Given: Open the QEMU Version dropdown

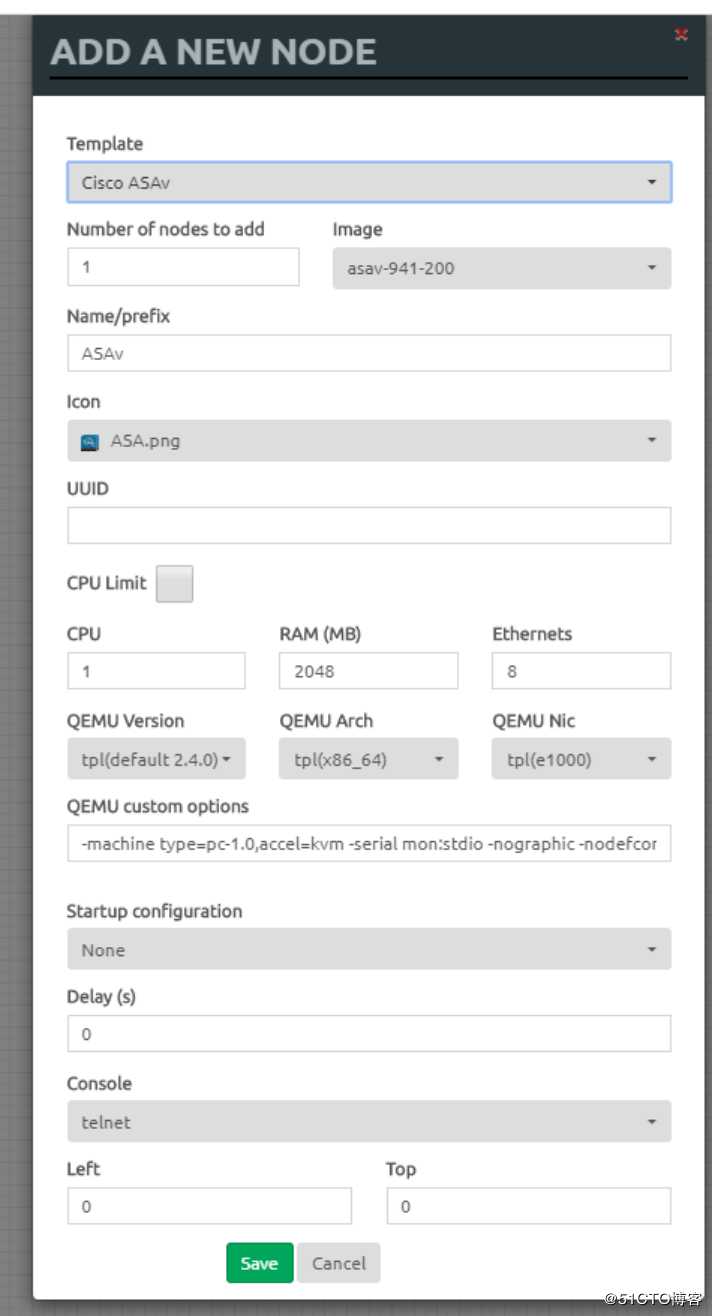Looking at the screenshot, I should (156, 759).
